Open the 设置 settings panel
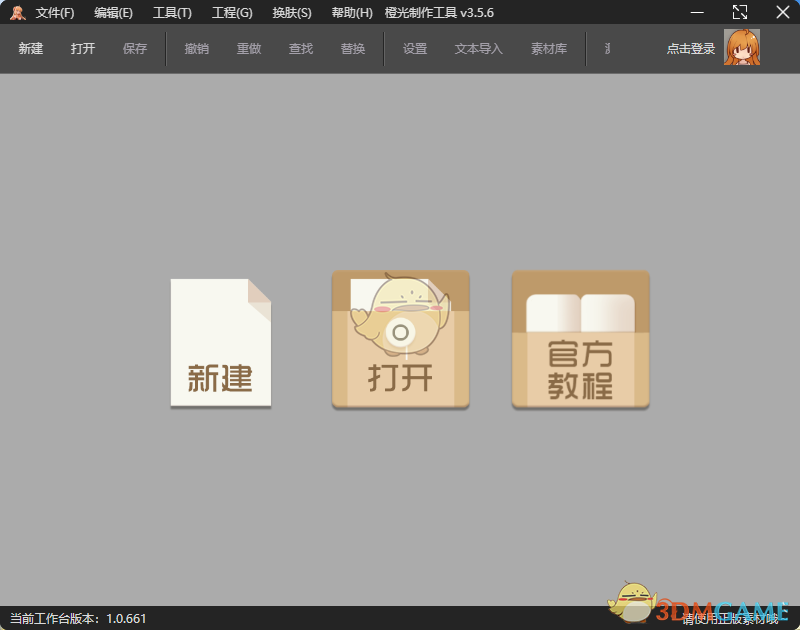This screenshot has width=800, height=630. coord(414,48)
